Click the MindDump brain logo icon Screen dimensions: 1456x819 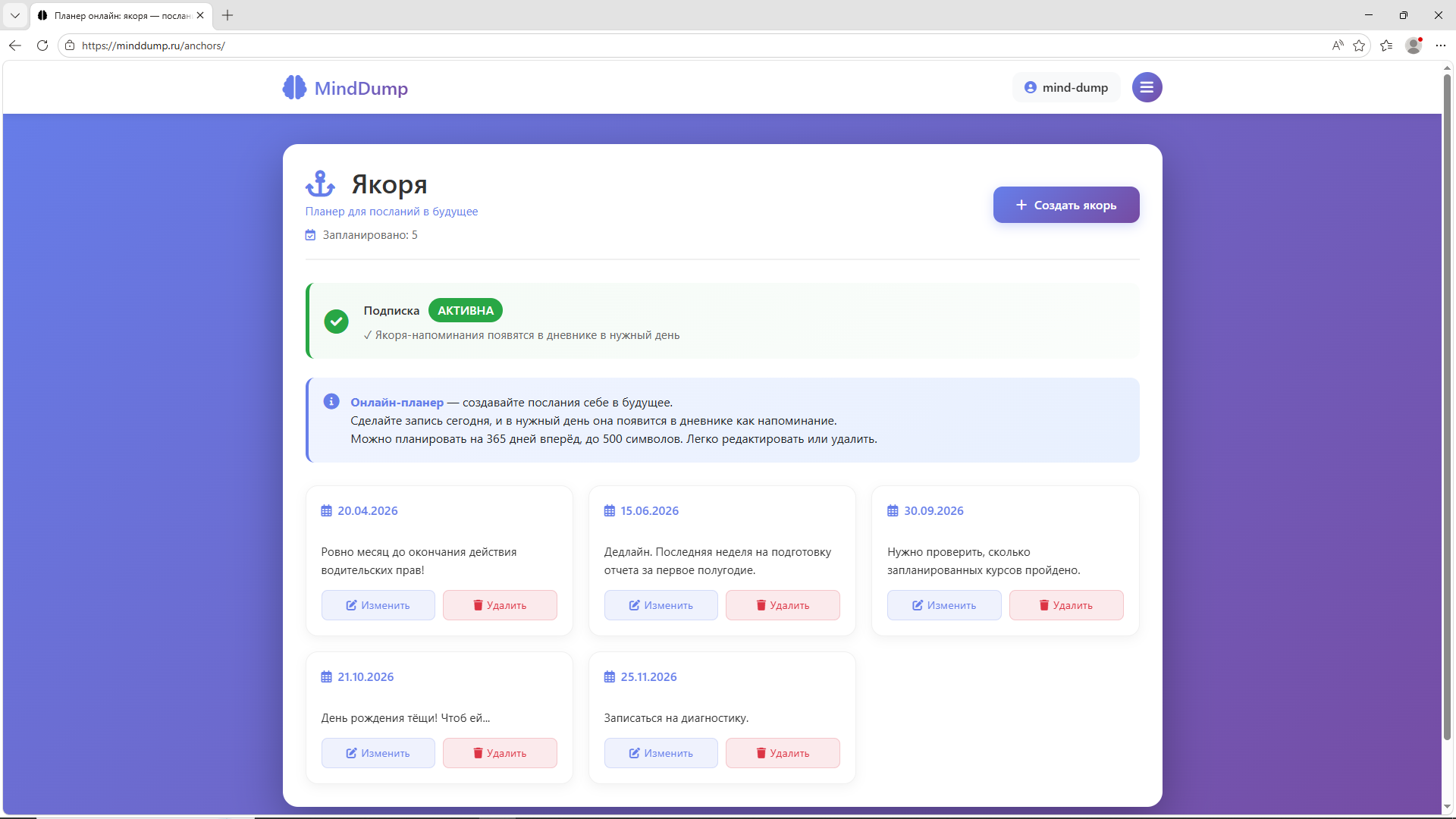coord(293,87)
